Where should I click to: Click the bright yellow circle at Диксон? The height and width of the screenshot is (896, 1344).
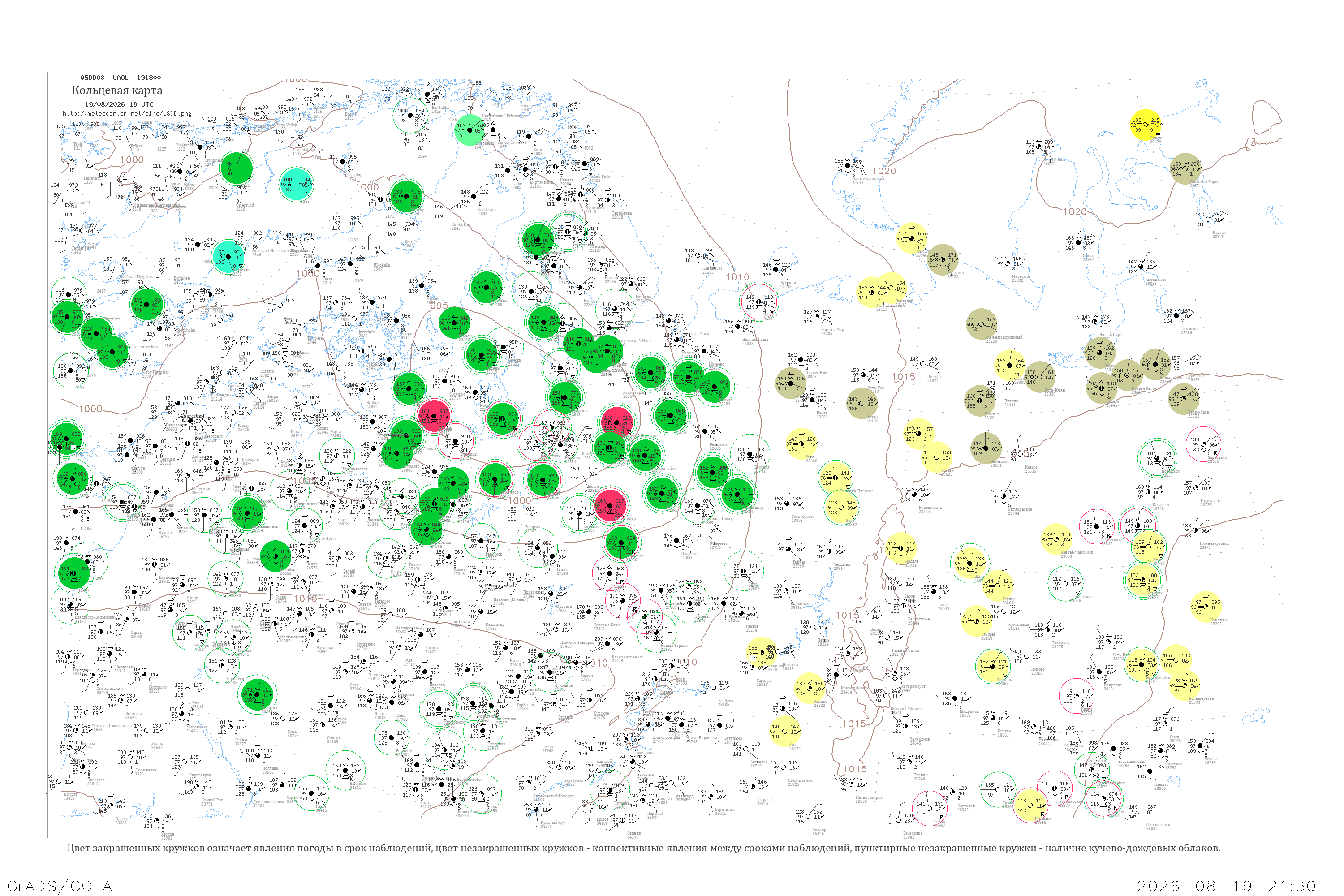1145,125
